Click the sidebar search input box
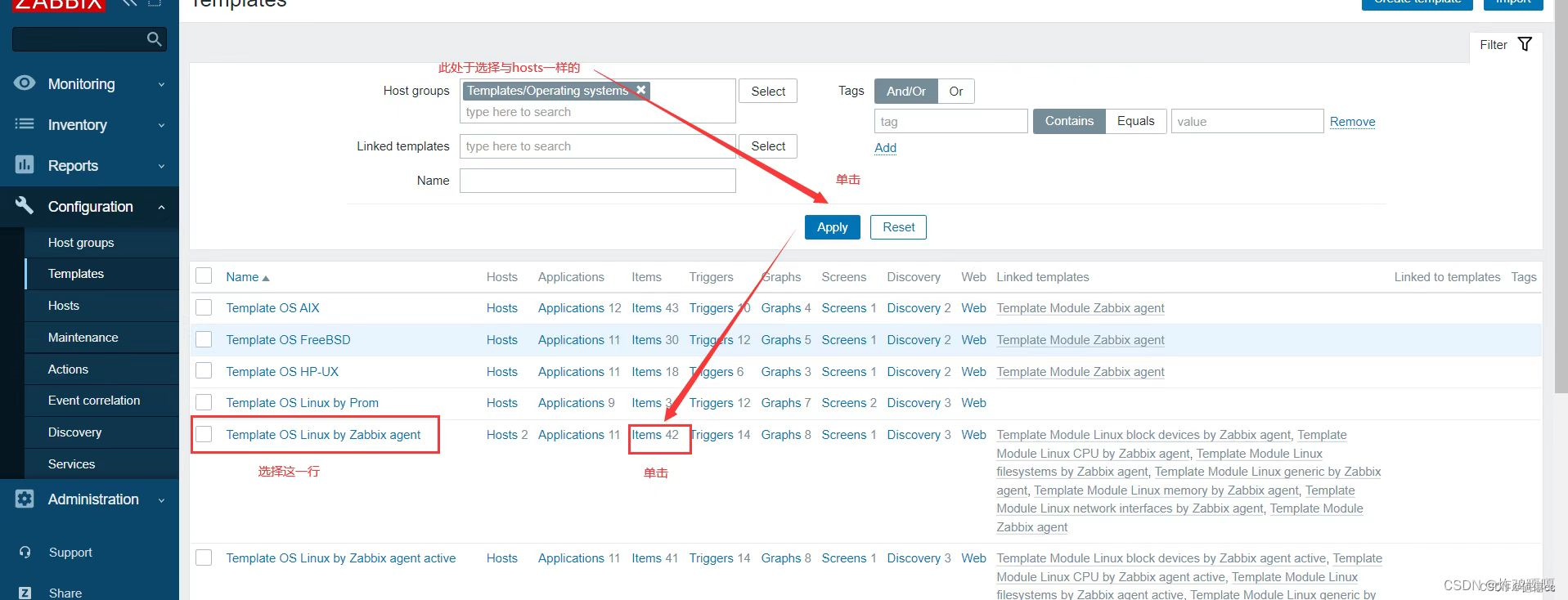This screenshot has width=1568, height=600. 90,39
